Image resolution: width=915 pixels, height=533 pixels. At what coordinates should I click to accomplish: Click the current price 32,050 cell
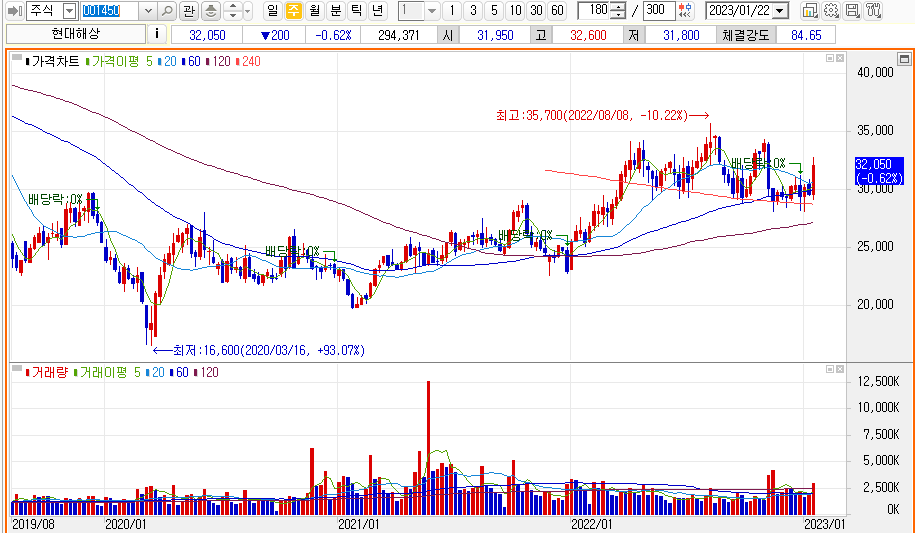[x=207, y=36]
